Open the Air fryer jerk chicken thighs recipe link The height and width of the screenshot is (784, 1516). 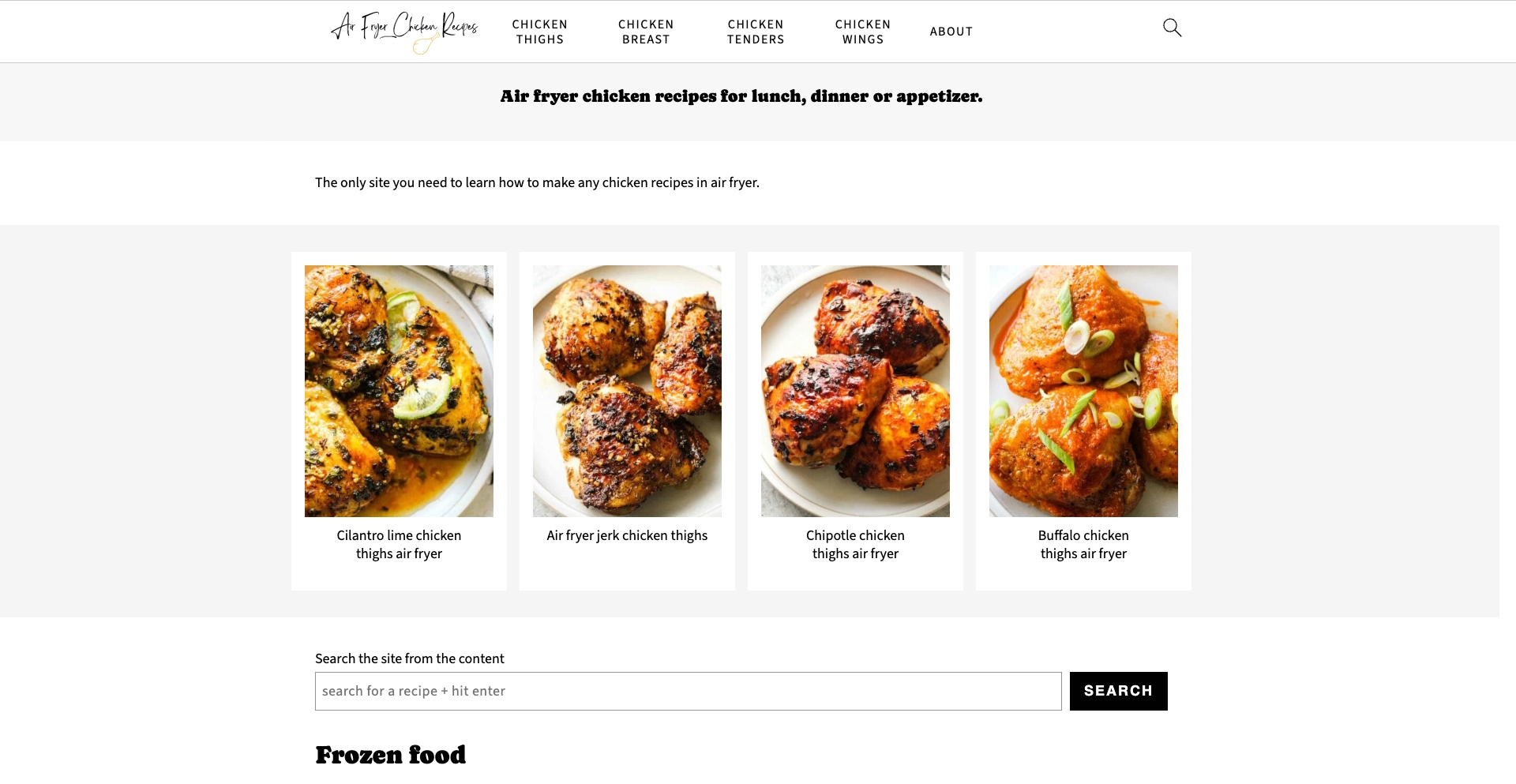[627, 535]
